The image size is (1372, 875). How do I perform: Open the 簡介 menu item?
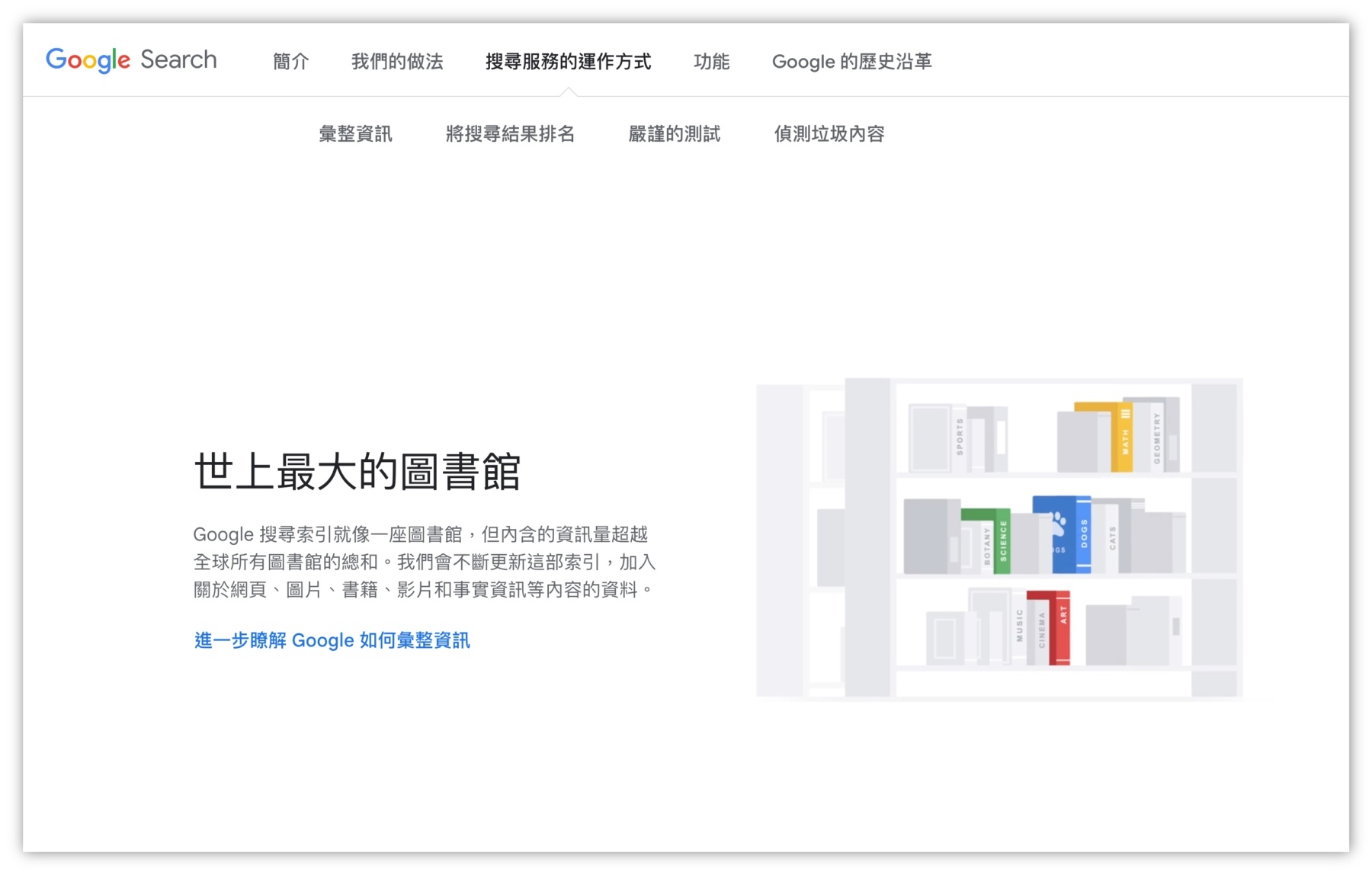coord(290,62)
